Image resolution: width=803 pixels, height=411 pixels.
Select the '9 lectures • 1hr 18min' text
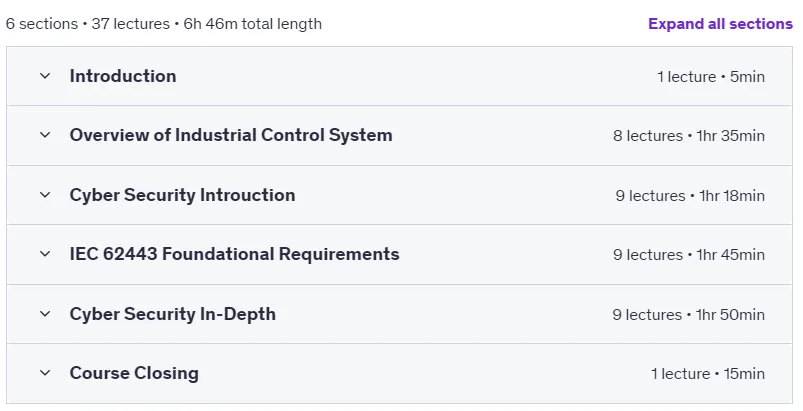[x=690, y=196]
